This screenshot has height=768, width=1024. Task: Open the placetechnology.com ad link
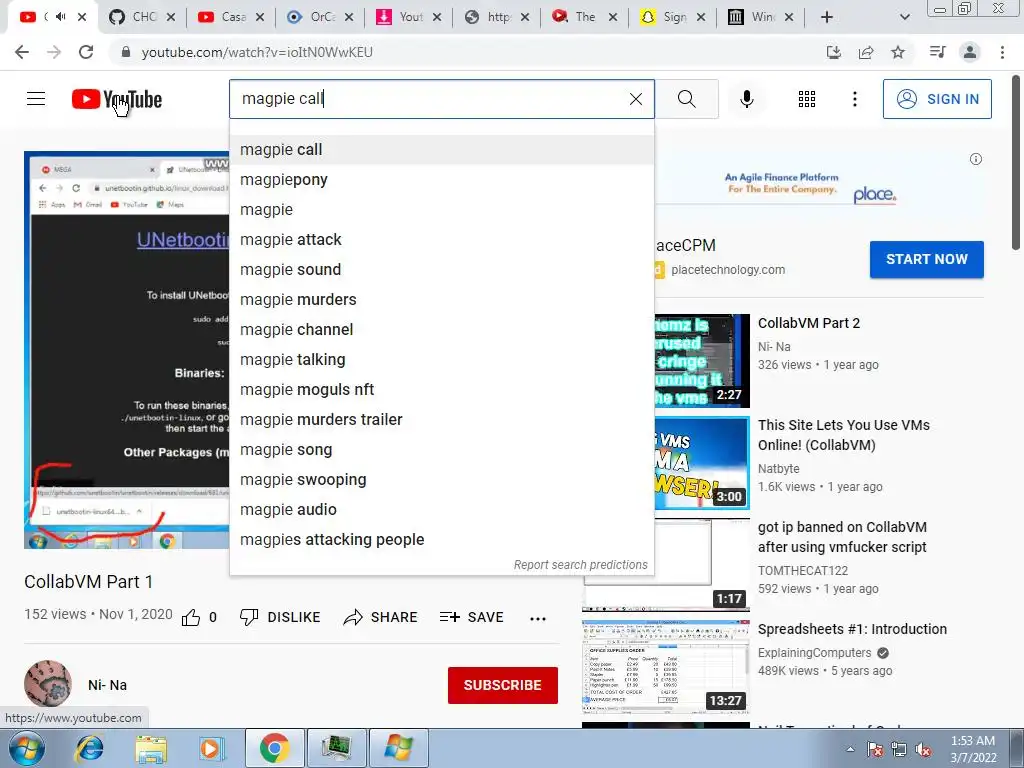point(728,270)
